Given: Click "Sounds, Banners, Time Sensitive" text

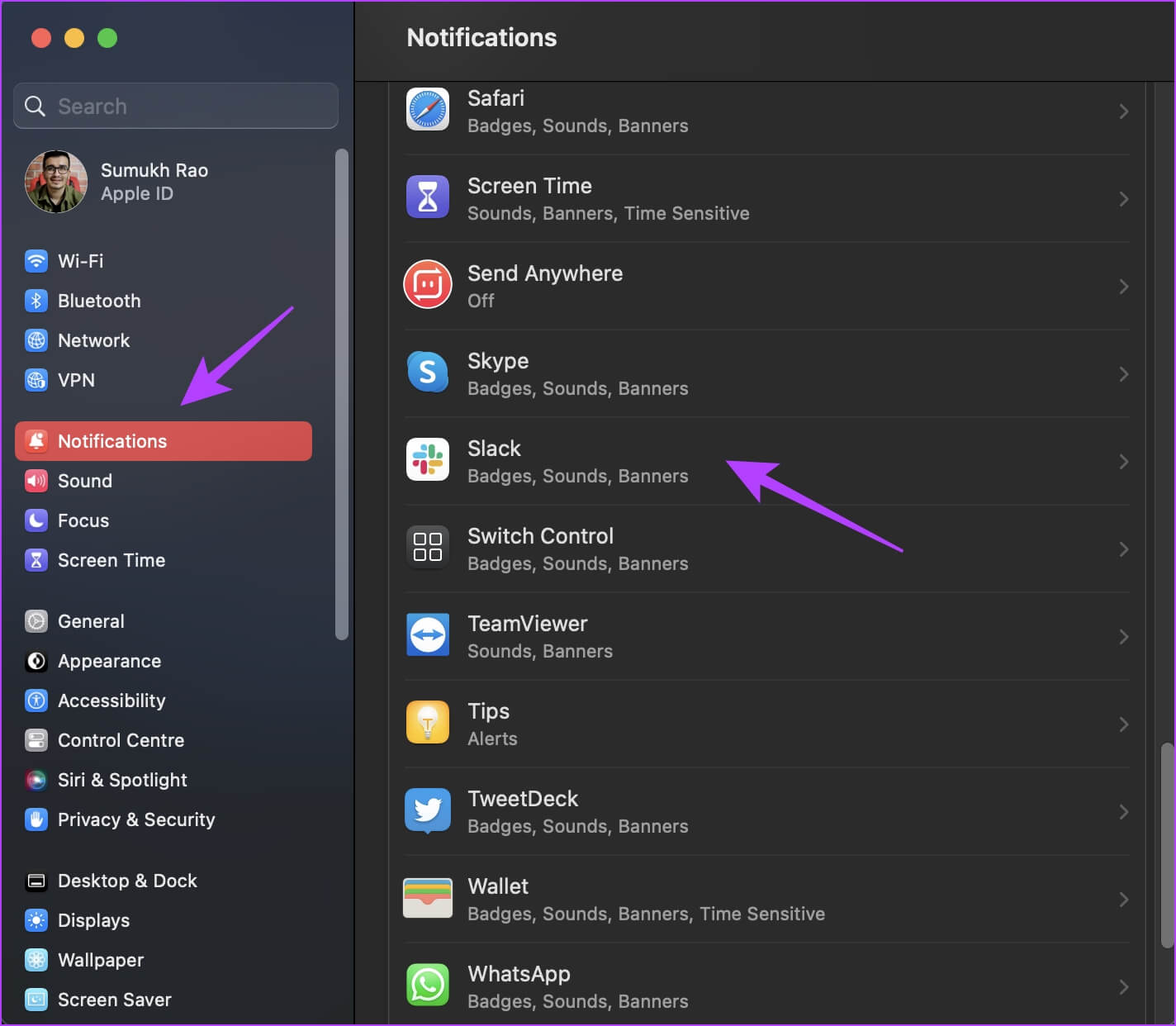Looking at the screenshot, I should (609, 213).
